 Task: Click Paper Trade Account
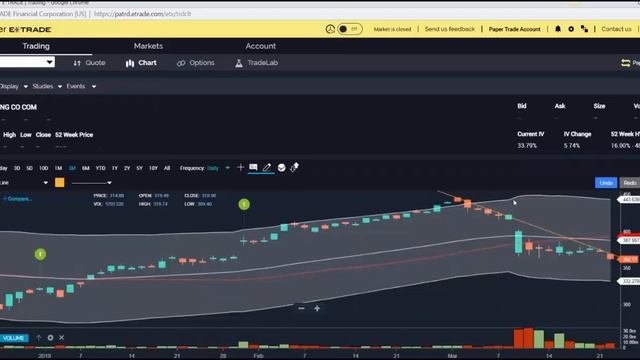(514, 29)
